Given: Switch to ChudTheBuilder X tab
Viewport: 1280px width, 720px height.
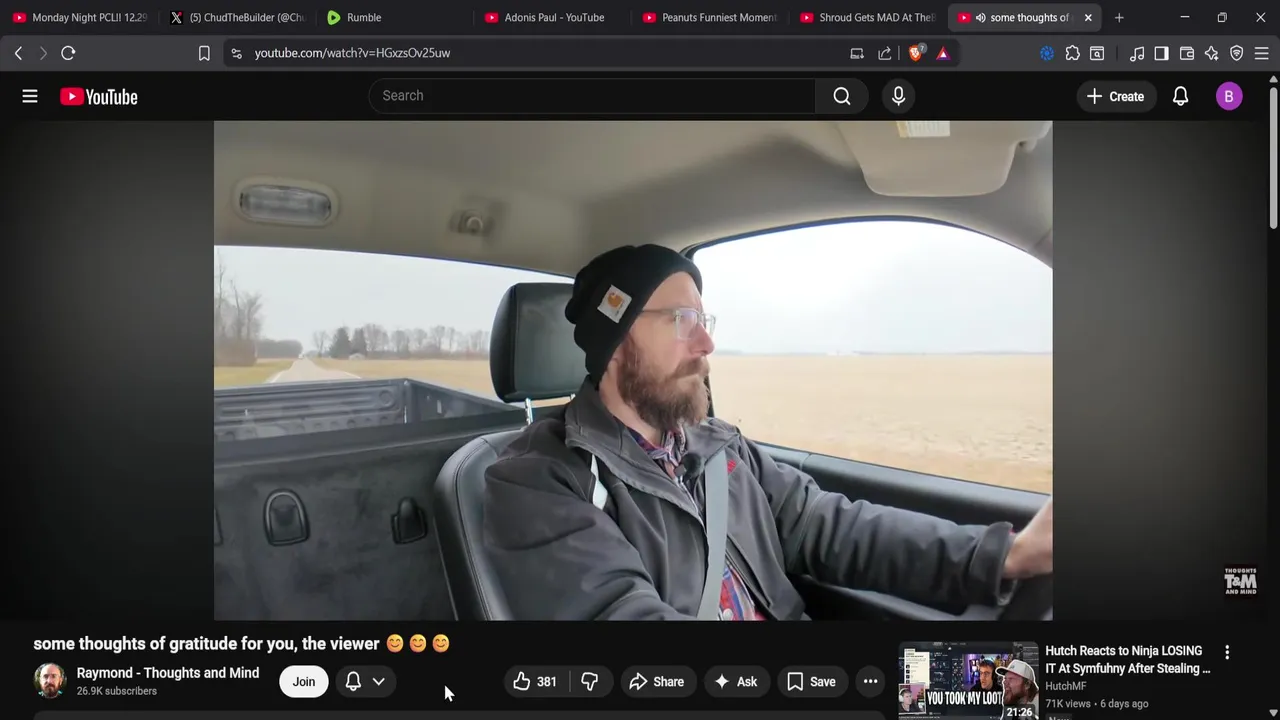Looking at the screenshot, I should coord(237,17).
